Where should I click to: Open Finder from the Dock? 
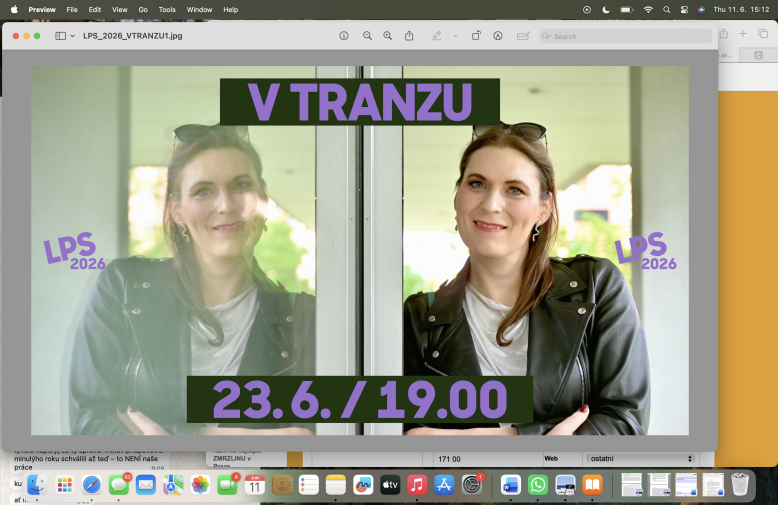(37, 485)
